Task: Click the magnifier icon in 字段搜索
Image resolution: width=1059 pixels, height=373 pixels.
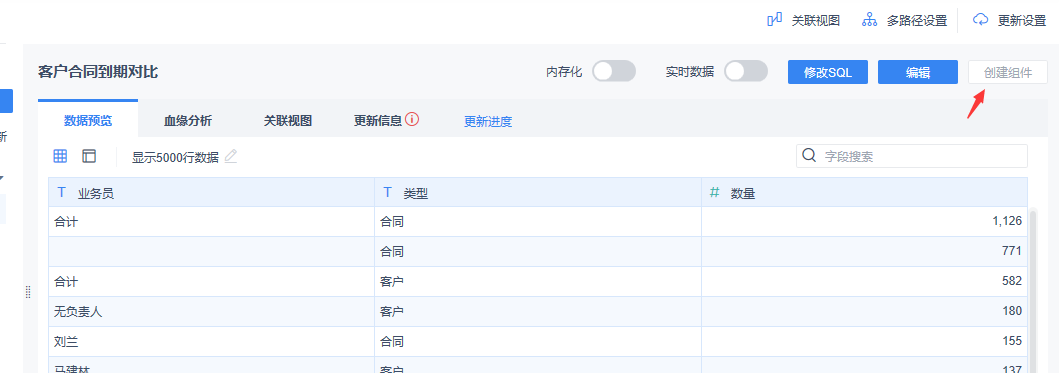Action: pos(809,156)
